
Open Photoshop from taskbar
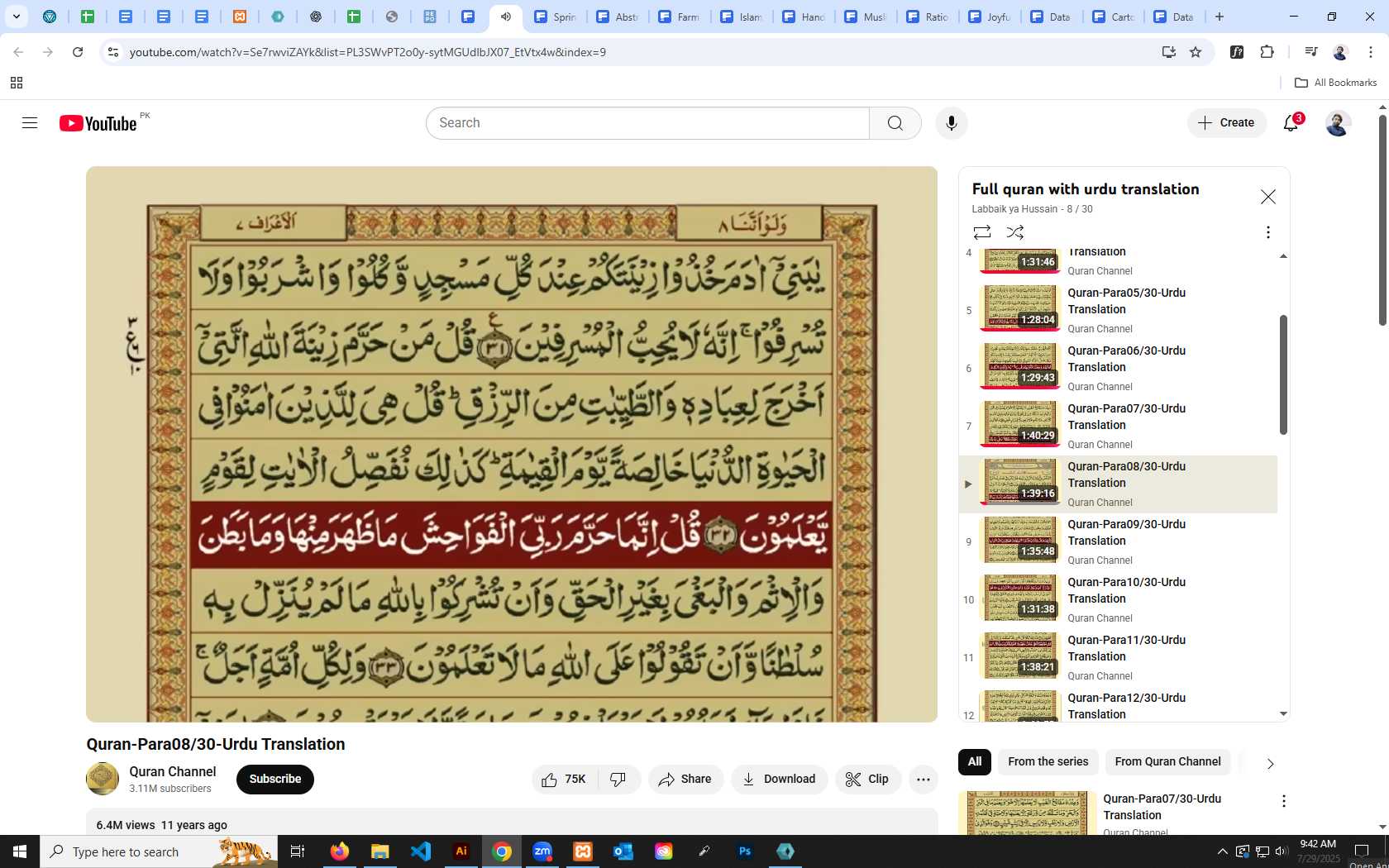point(745,851)
